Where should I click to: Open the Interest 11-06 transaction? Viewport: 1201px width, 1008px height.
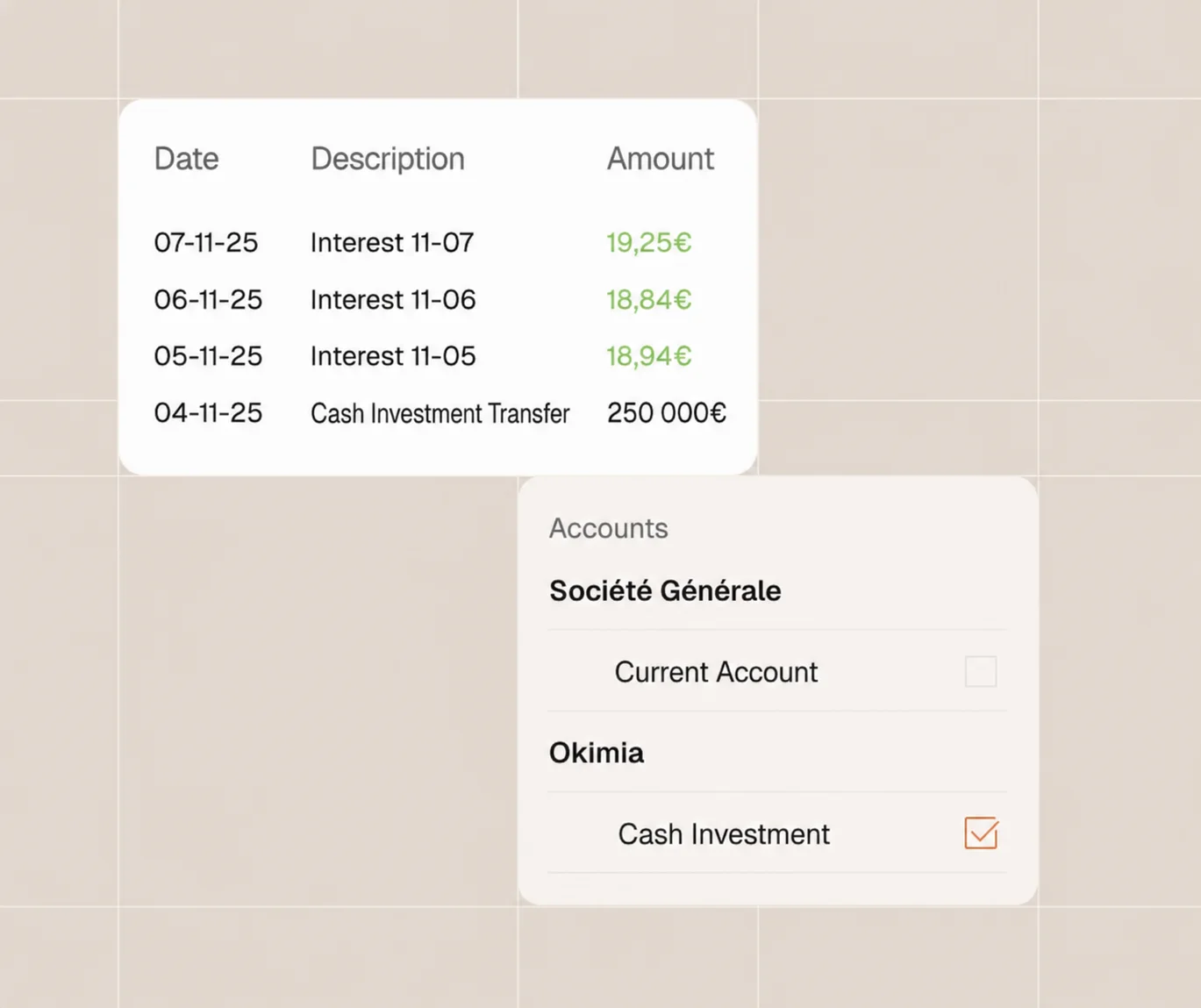(x=393, y=299)
